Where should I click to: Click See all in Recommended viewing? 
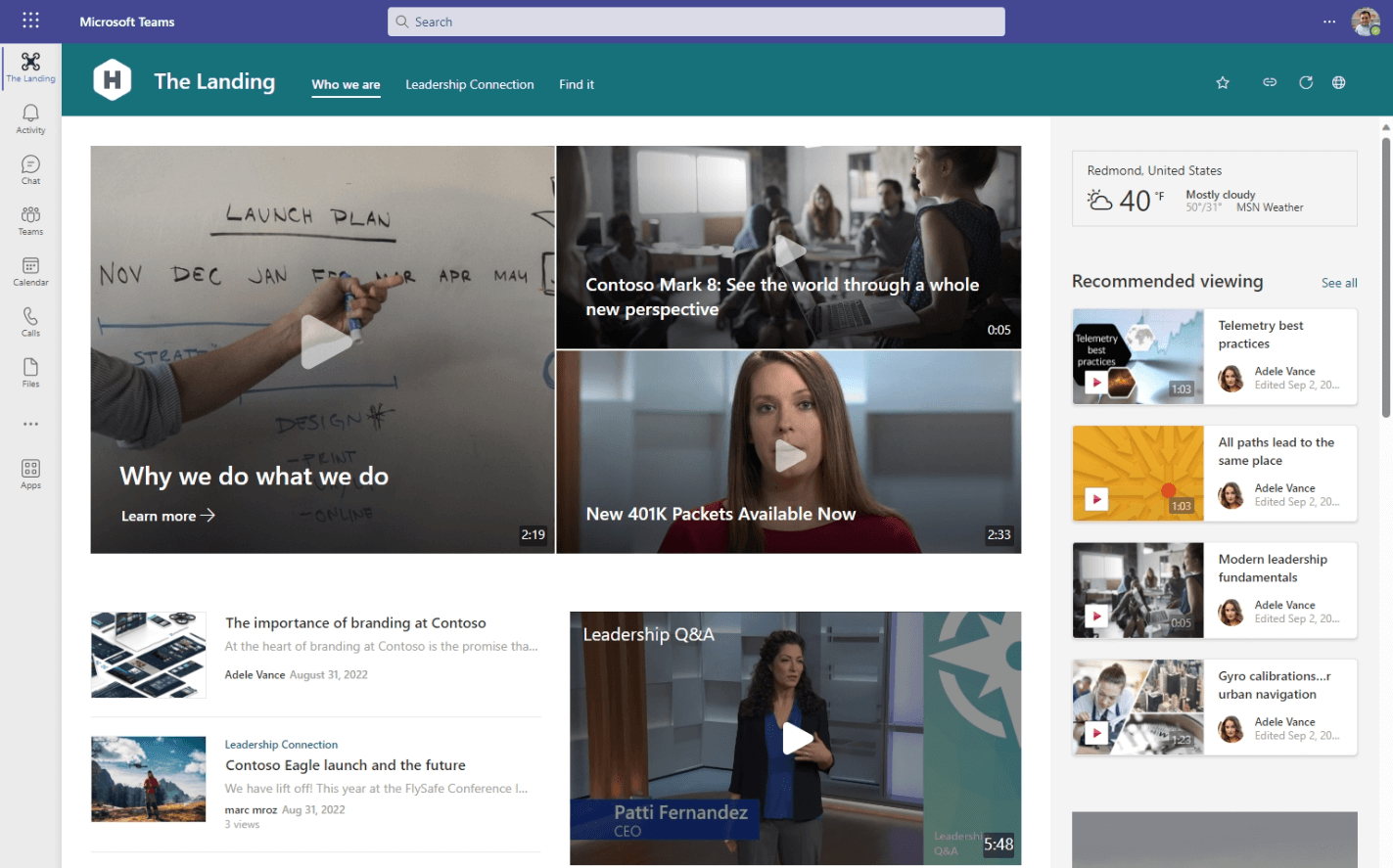pos(1339,283)
